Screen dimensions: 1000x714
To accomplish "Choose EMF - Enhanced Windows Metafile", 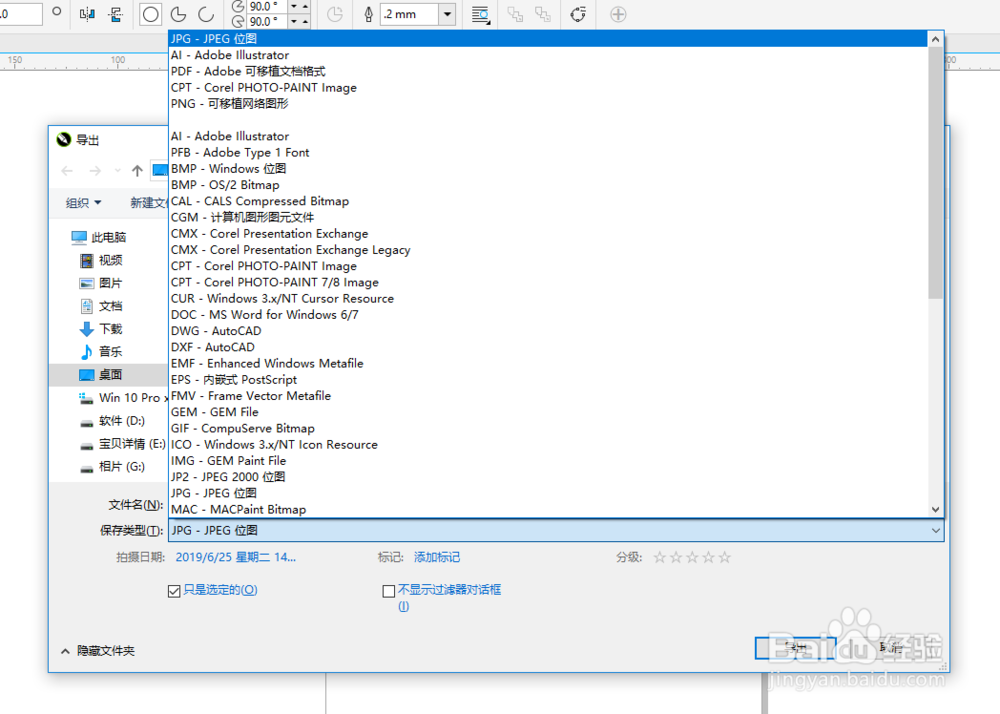I will pos(548,363).
